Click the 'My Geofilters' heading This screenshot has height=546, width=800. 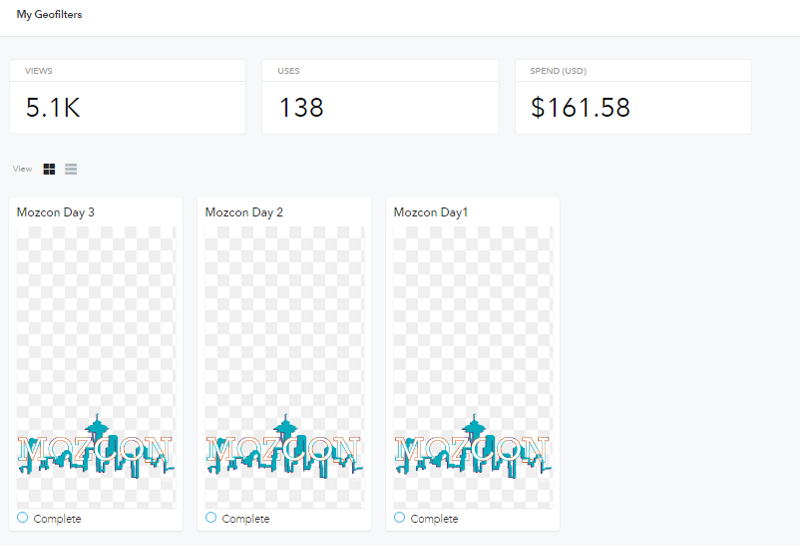(x=49, y=14)
